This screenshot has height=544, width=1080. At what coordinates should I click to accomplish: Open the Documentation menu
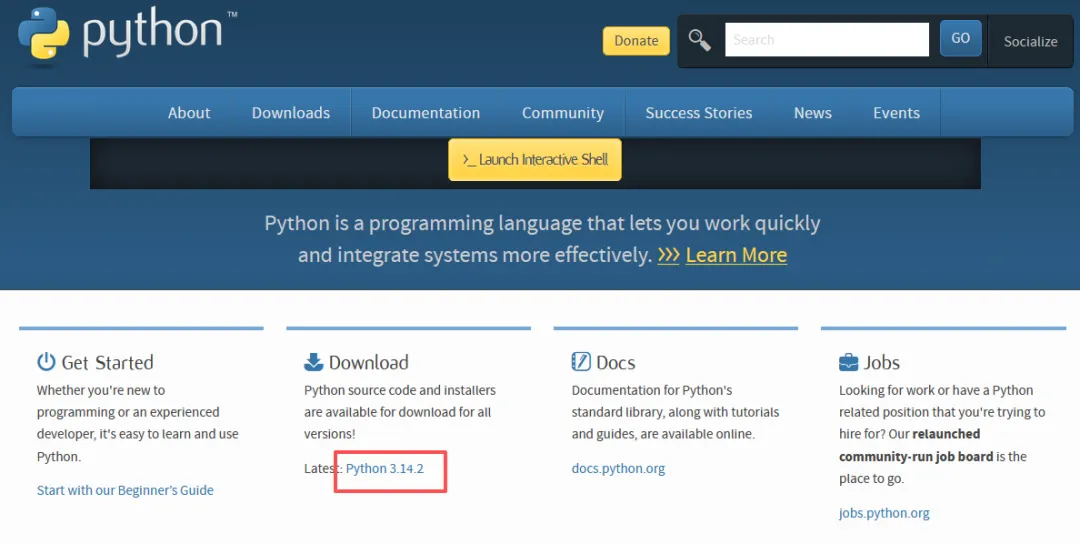426,113
